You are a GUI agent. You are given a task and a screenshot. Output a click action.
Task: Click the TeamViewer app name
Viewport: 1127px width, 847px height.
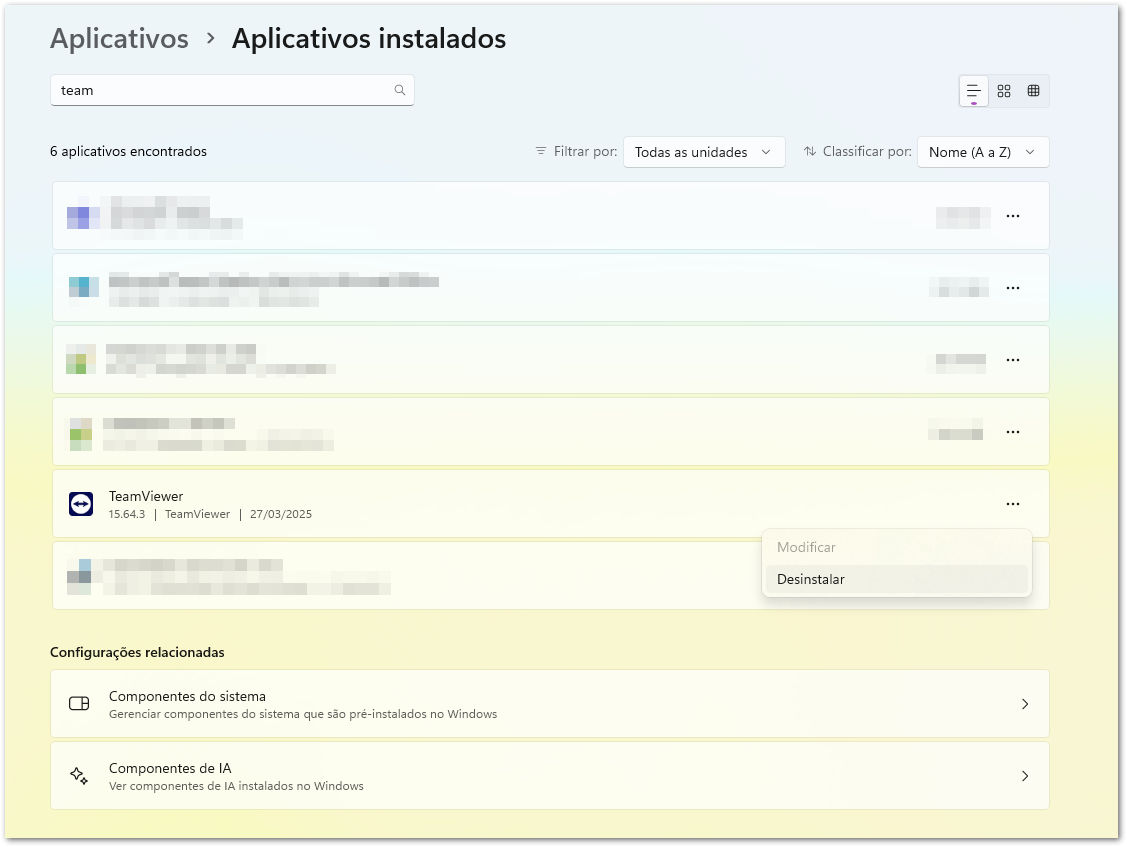pos(146,496)
